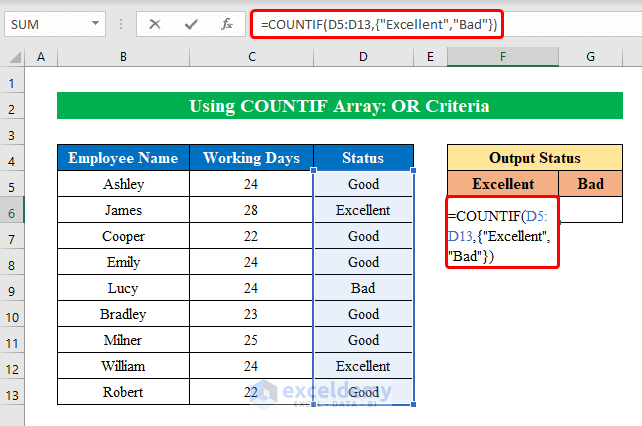Confirm the formula with checkmark icon
Viewport: 642px width, 426px height.
191,24
